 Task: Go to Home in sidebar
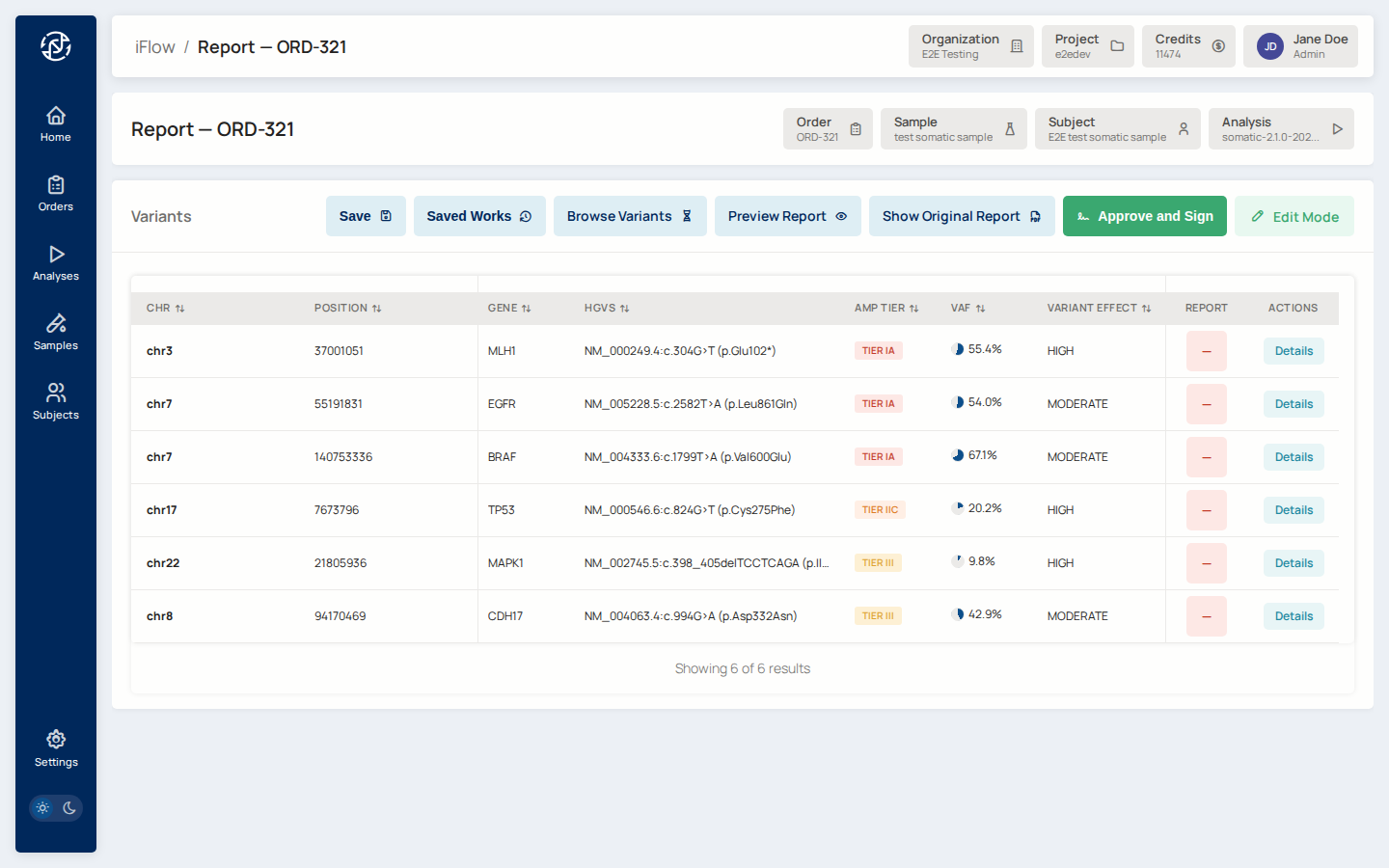click(x=56, y=124)
